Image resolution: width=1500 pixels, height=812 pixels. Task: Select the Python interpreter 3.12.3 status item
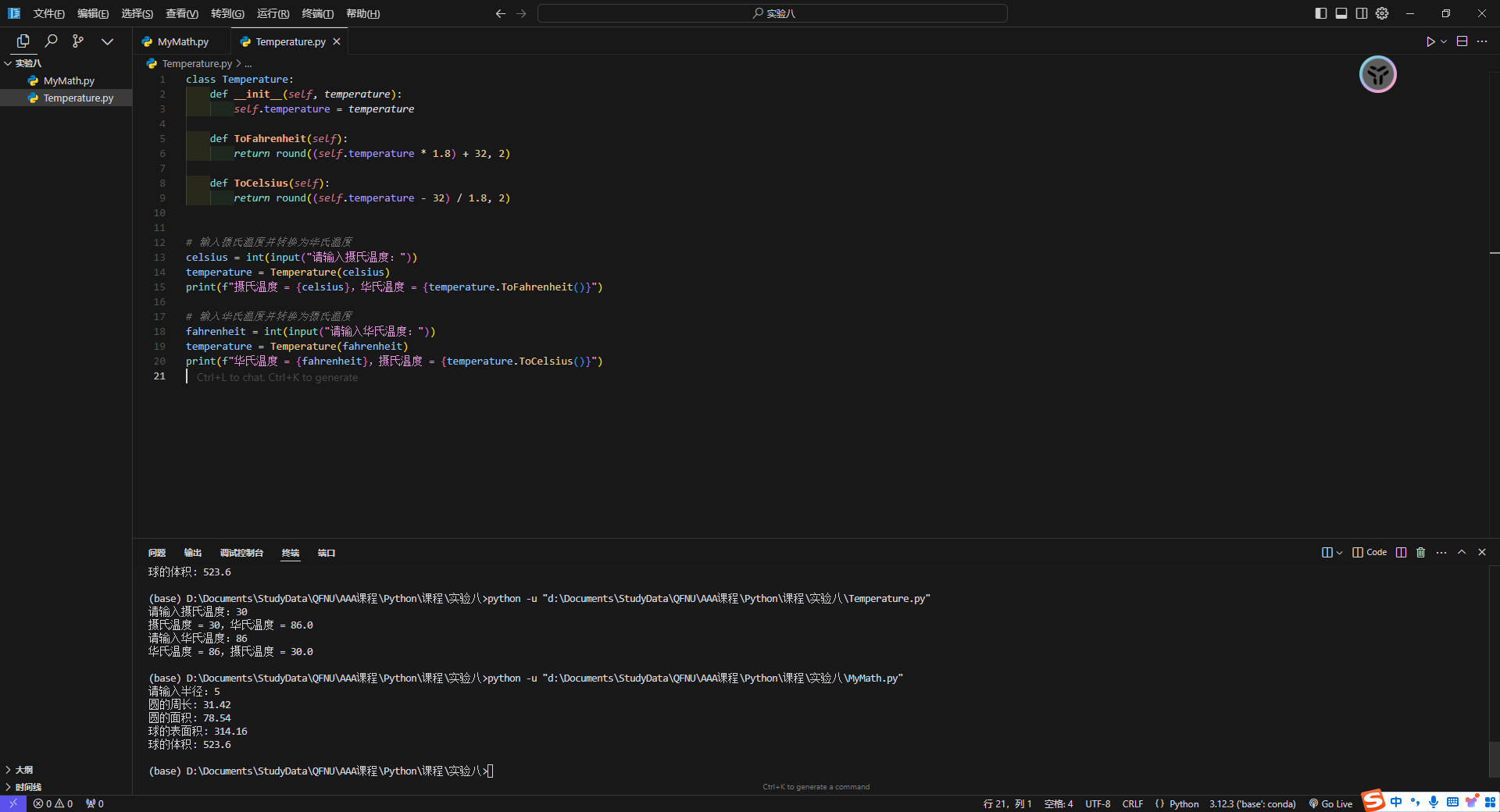(x=1252, y=803)
